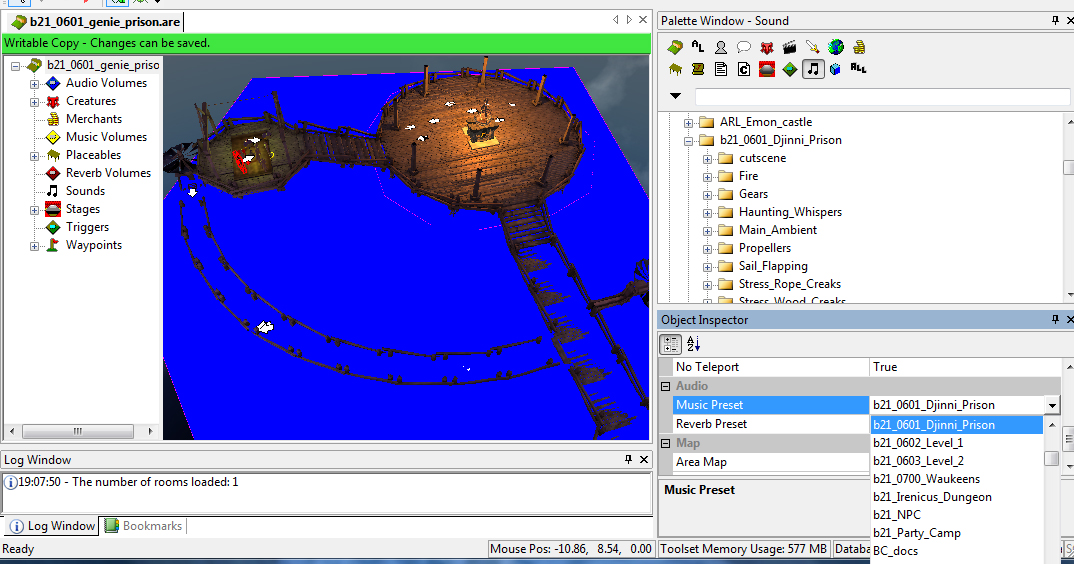Viewport: 1074px width, 564px height.
Task: Expand the Fire folder in palette
Action: (708, 176)
